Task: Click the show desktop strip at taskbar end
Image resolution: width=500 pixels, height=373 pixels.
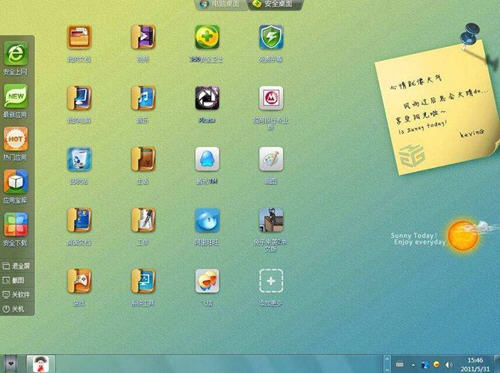Action: click(497, 364)
